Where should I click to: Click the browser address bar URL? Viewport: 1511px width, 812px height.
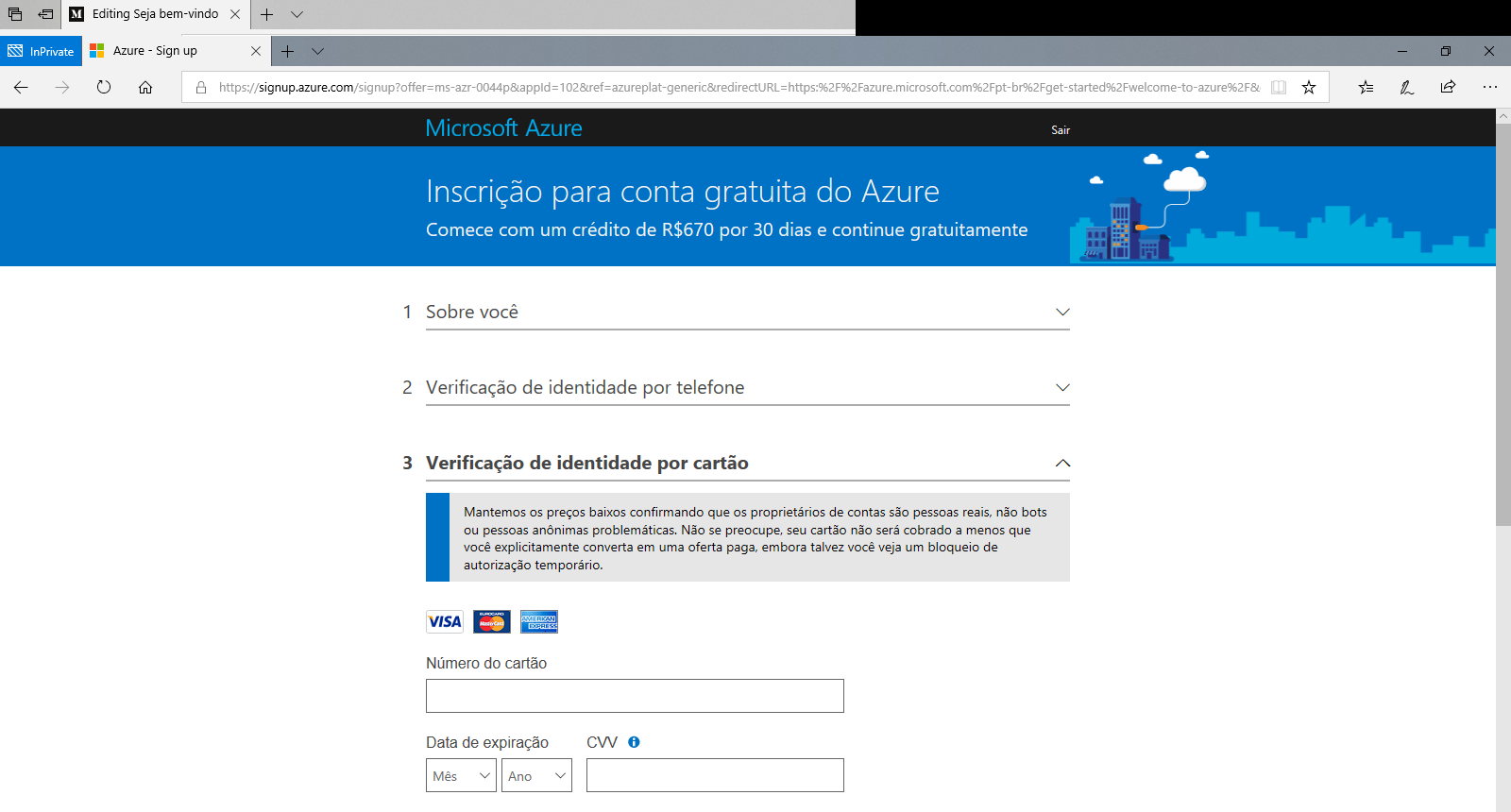(739, 87)
